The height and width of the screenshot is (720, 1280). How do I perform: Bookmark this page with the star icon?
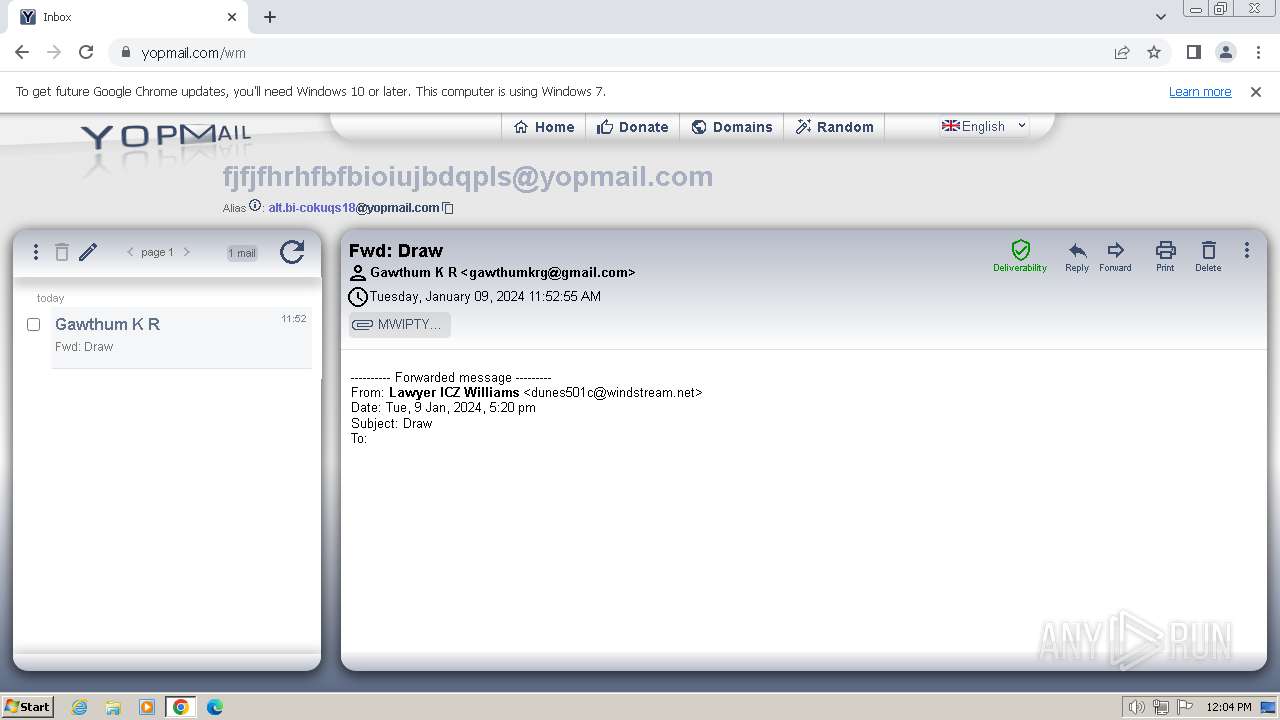1154,52
